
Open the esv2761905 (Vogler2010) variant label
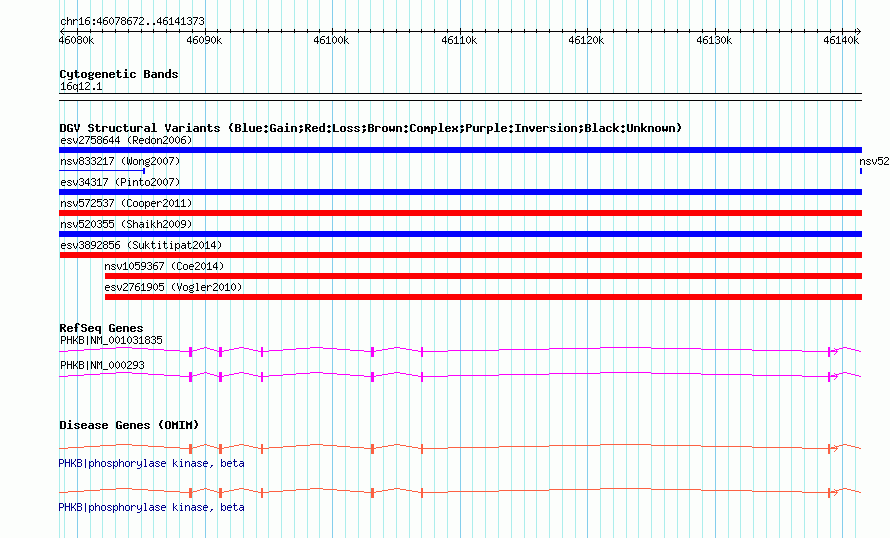[173, 287]
